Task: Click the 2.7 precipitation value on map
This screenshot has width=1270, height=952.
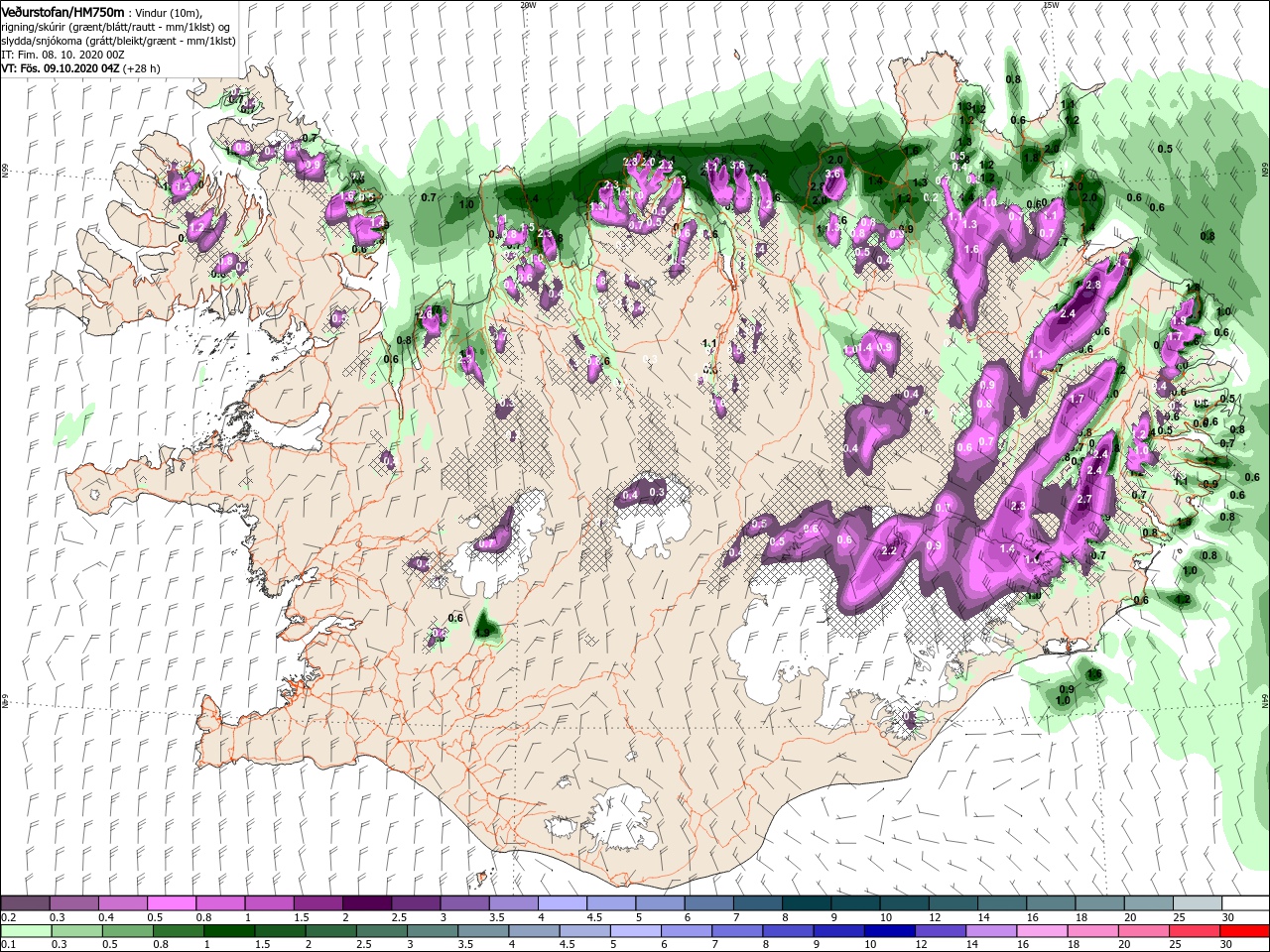Action: click(x=1084, y=499)
